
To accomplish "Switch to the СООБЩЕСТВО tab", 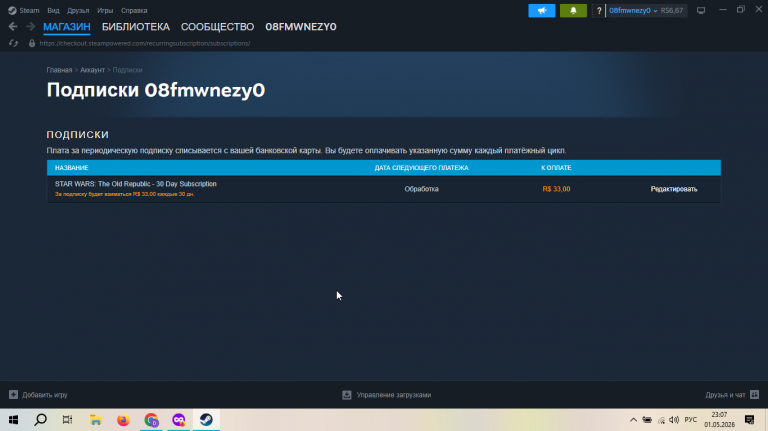I will [217, 27].
